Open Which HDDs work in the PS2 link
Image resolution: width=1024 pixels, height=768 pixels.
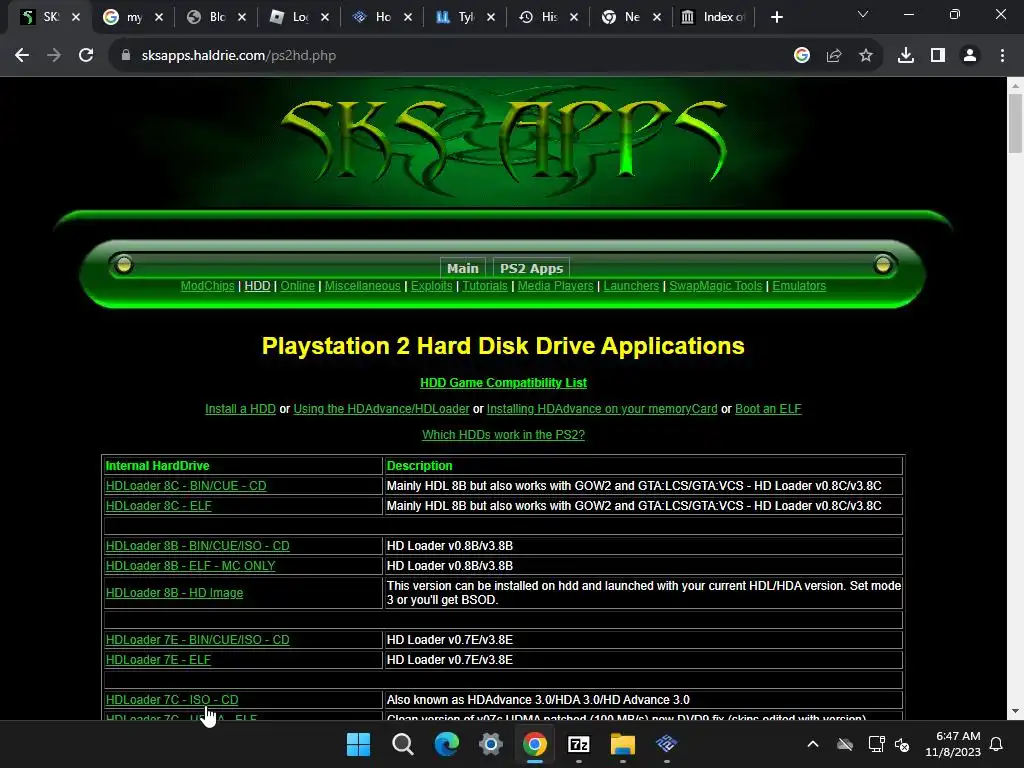tap(504, 435)
